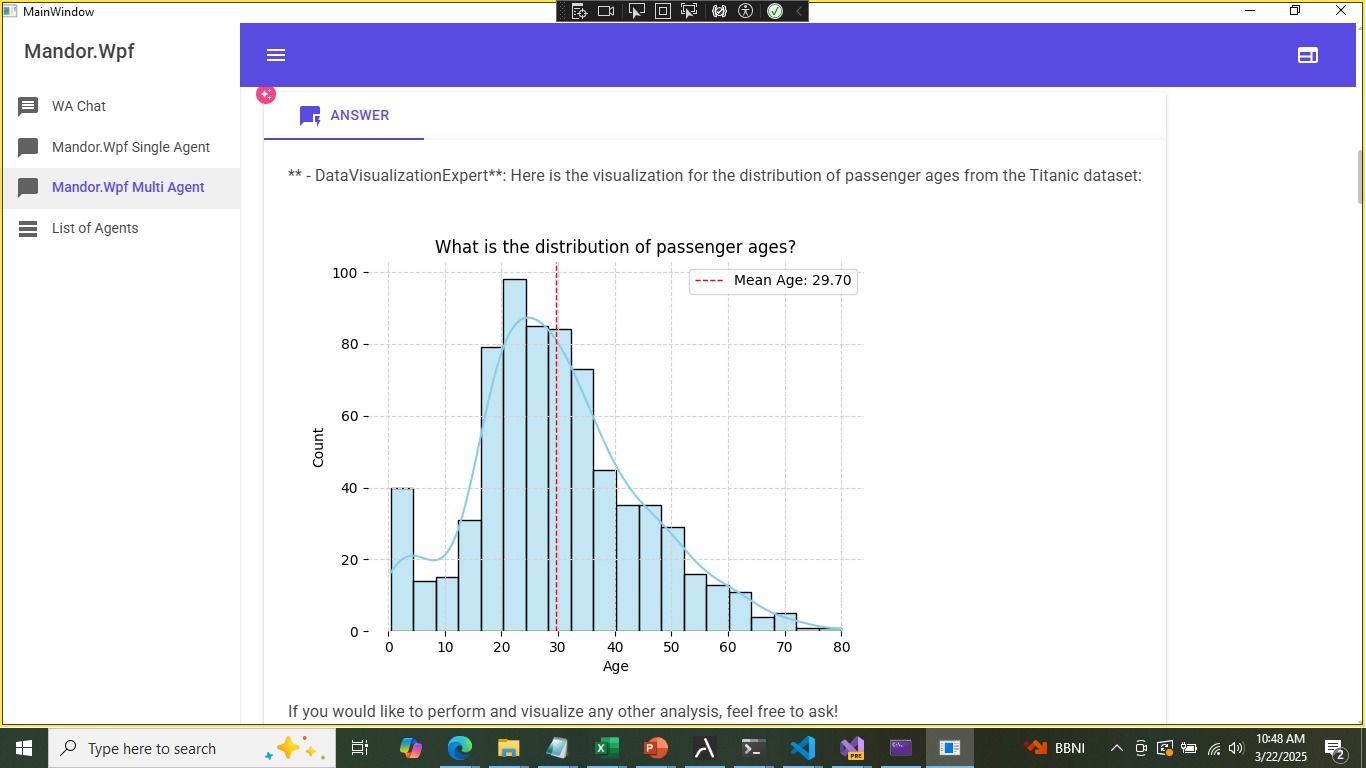Open Live Visual Tree from debug toolbar
Viewport: 1366px width, 768px height.
(579, 11)
